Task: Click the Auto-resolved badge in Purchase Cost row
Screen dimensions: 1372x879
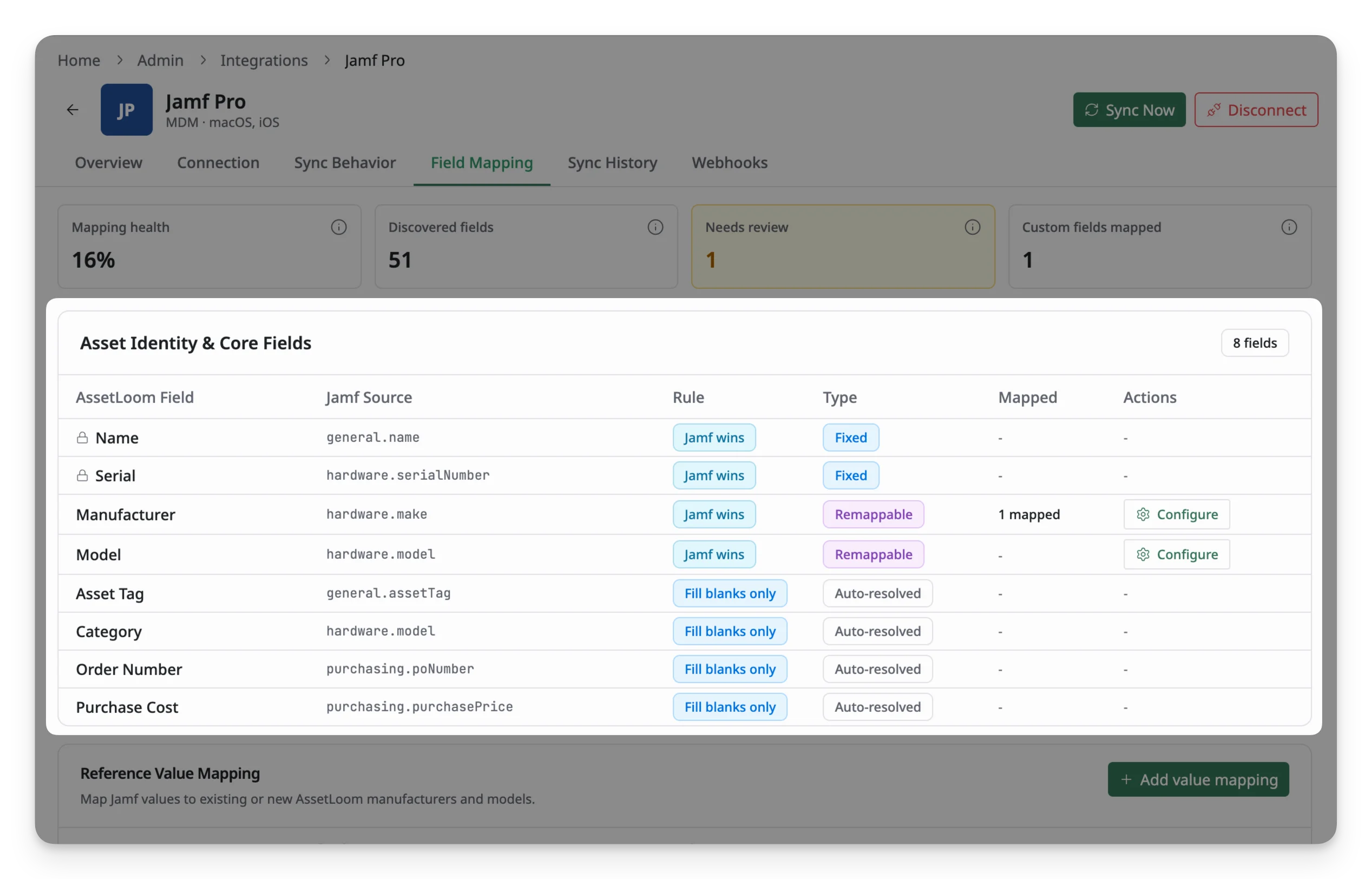Action: (x=877, y=706)
